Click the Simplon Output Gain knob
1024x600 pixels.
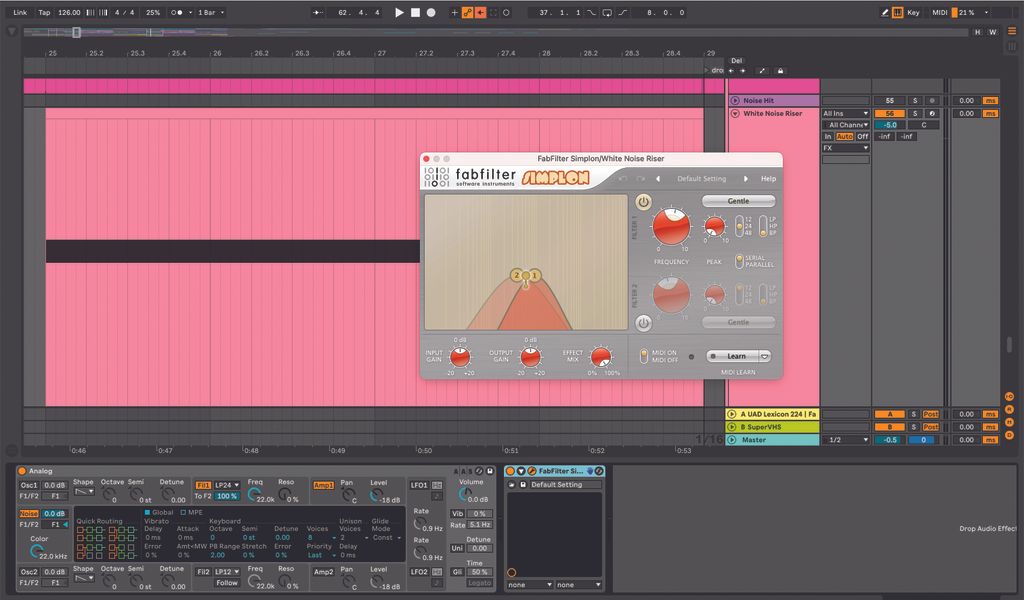tap(530, 357)
